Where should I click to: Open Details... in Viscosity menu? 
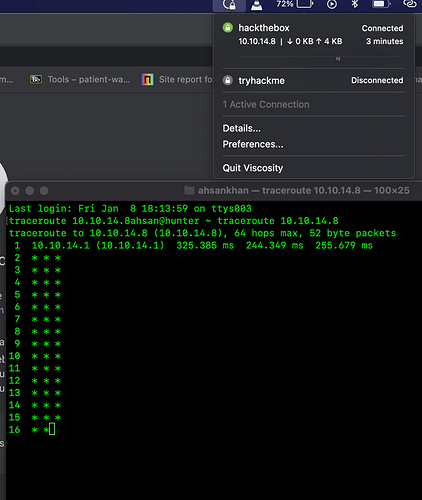click(x=242, y=128)
